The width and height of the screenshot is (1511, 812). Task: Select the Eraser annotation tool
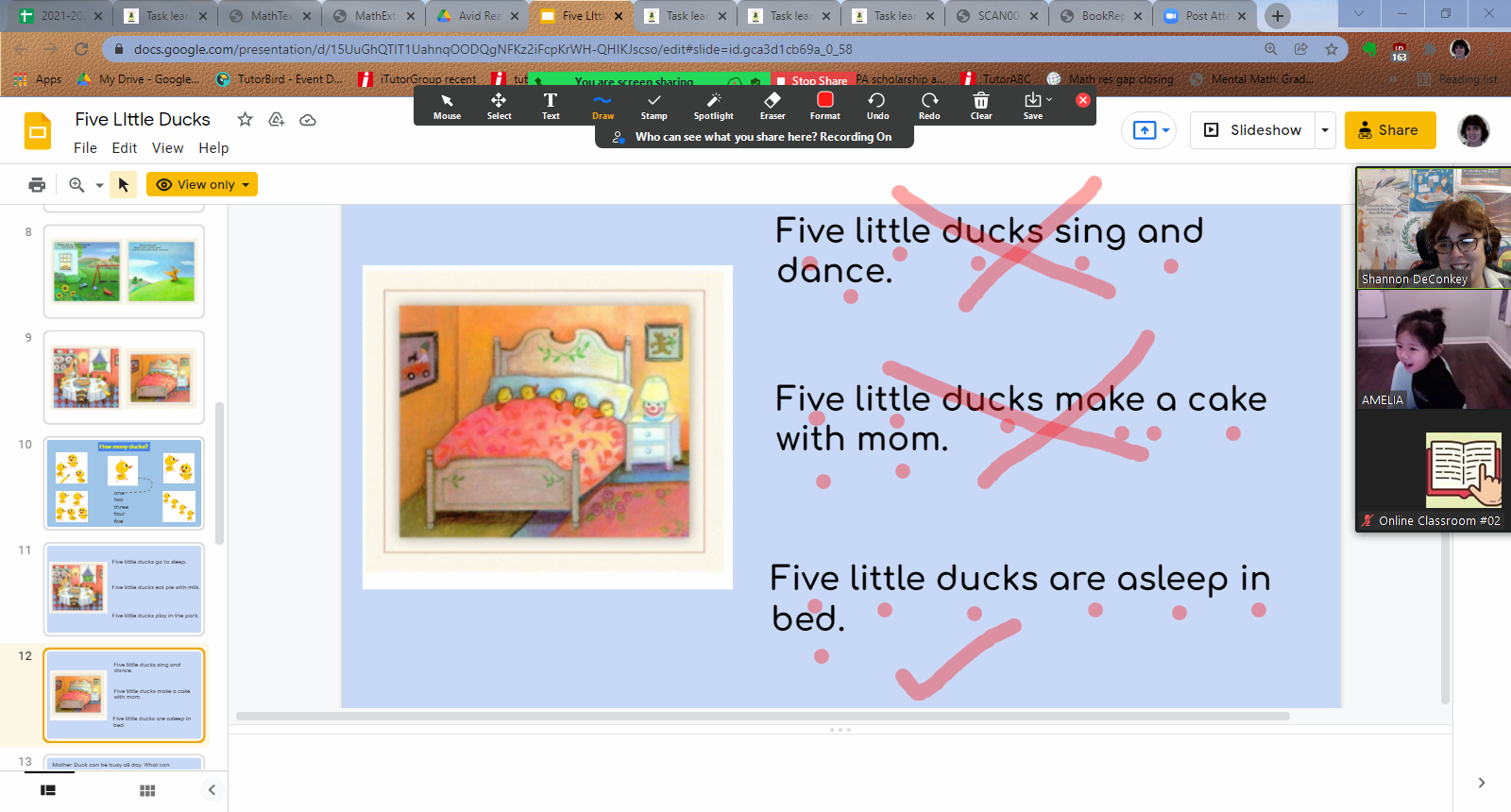(x=772, y=106)
